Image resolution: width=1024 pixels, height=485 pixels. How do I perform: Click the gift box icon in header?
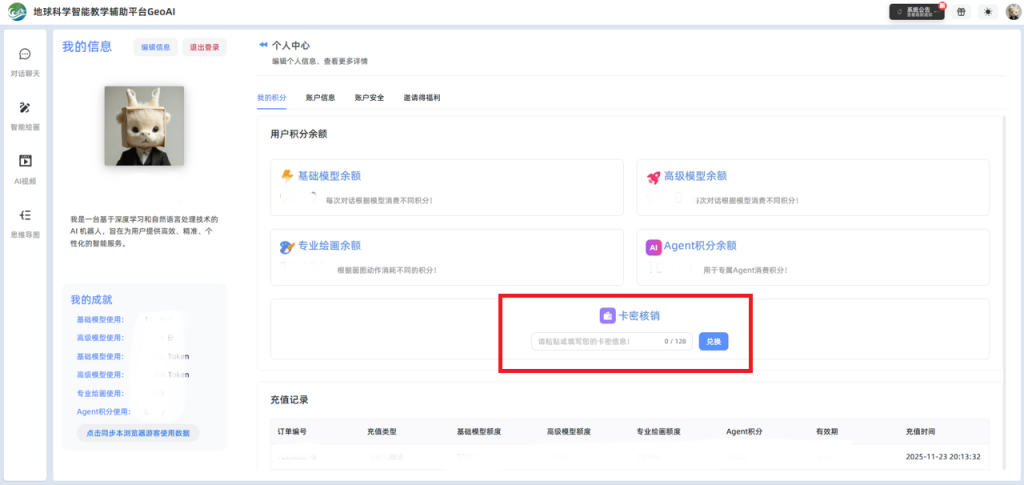[961, 12]
